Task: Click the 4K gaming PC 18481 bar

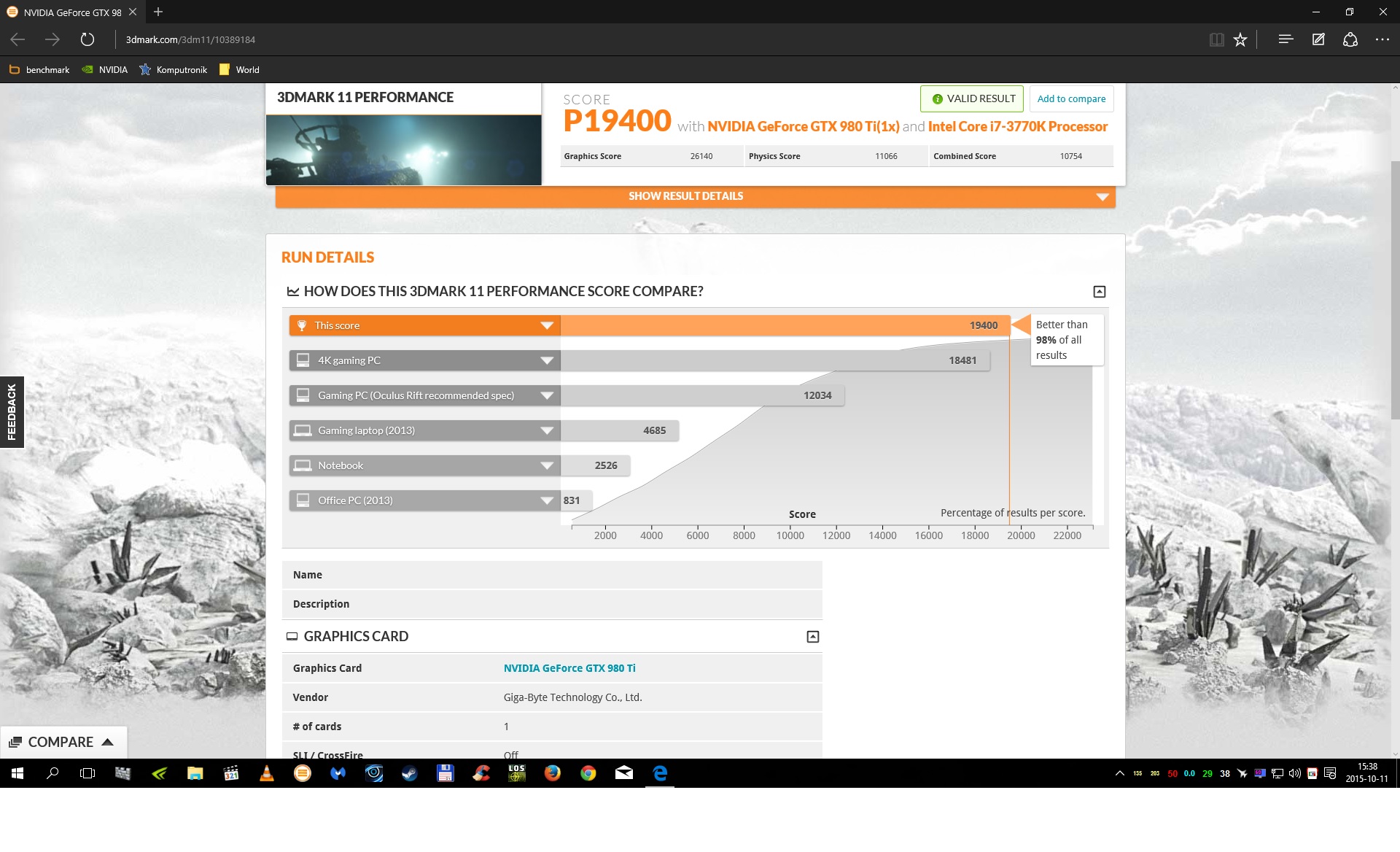Action: (x=775, y=360)
